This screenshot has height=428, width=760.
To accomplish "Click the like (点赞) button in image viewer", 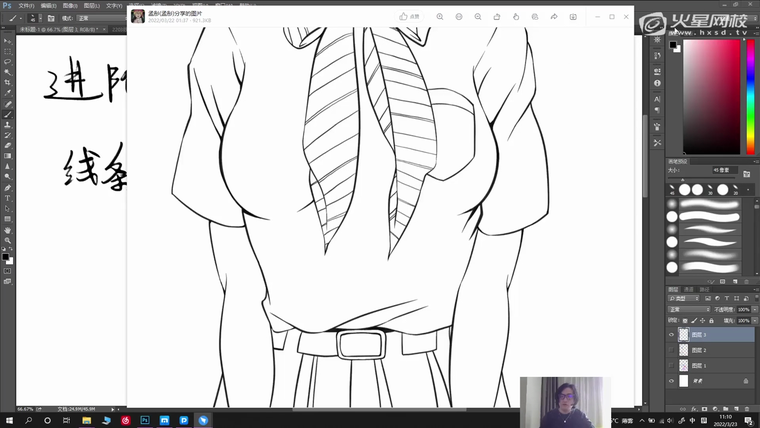I will point(409,17).
